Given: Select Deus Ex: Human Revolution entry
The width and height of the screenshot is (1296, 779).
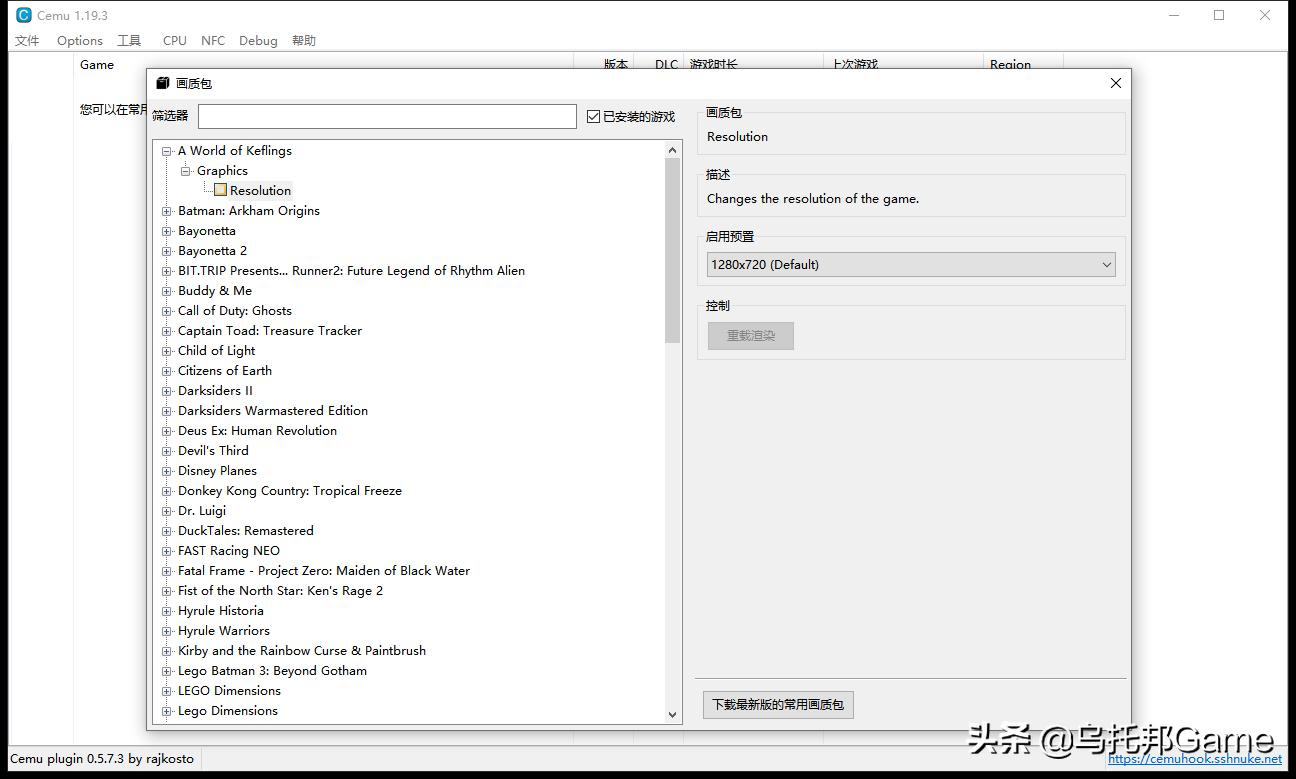Looking at the screenshot, I should click(x=257, y=431).
